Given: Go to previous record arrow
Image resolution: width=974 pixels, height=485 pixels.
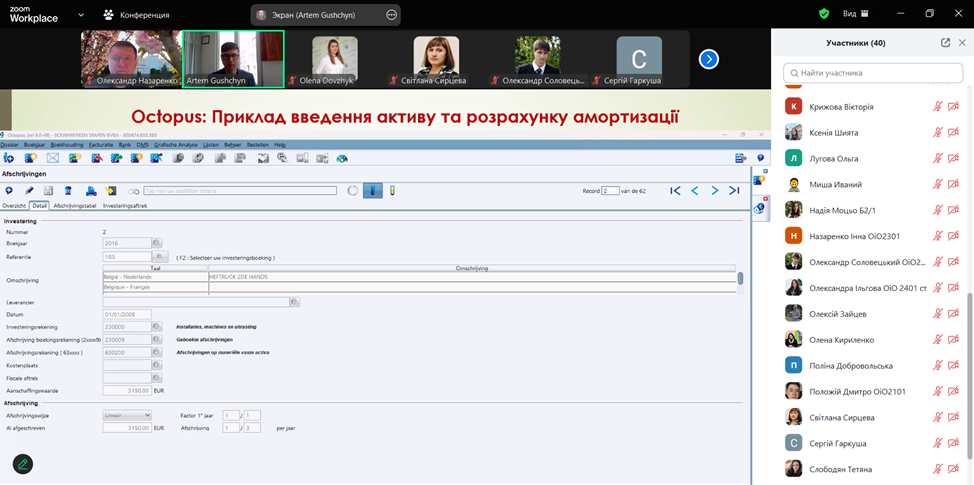Looking at the screenshot, I should click(695, 191).
